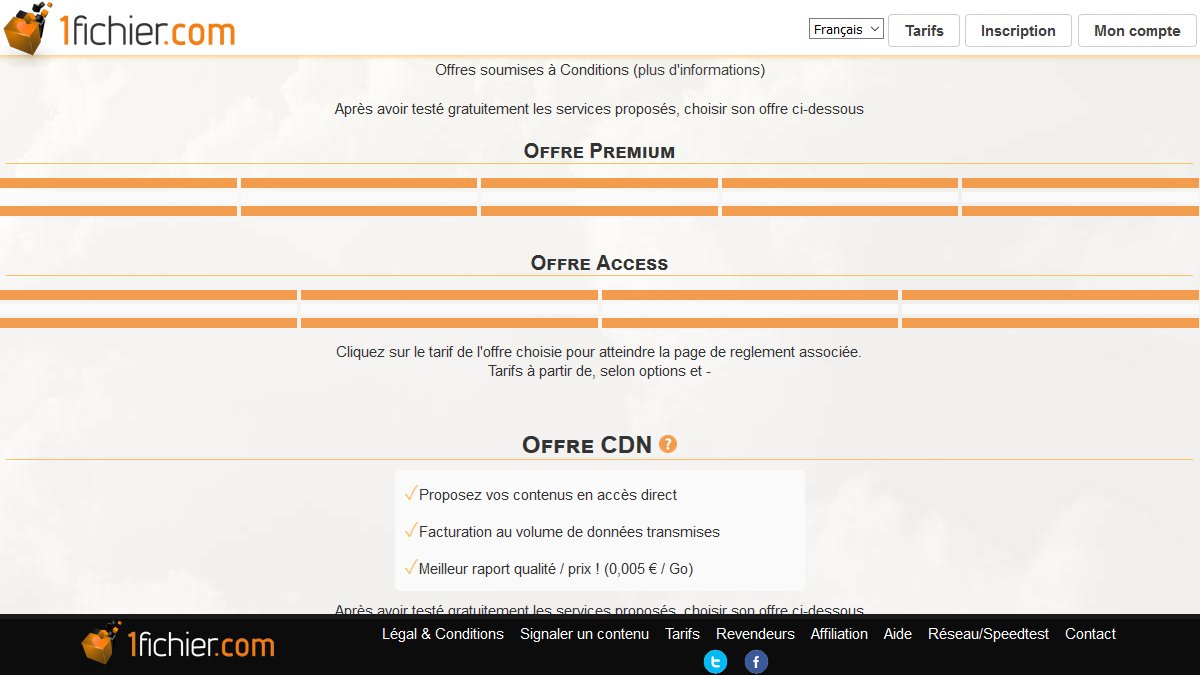
Task: Click the Tarifs button in the top bar
Action: pos(923,30)
